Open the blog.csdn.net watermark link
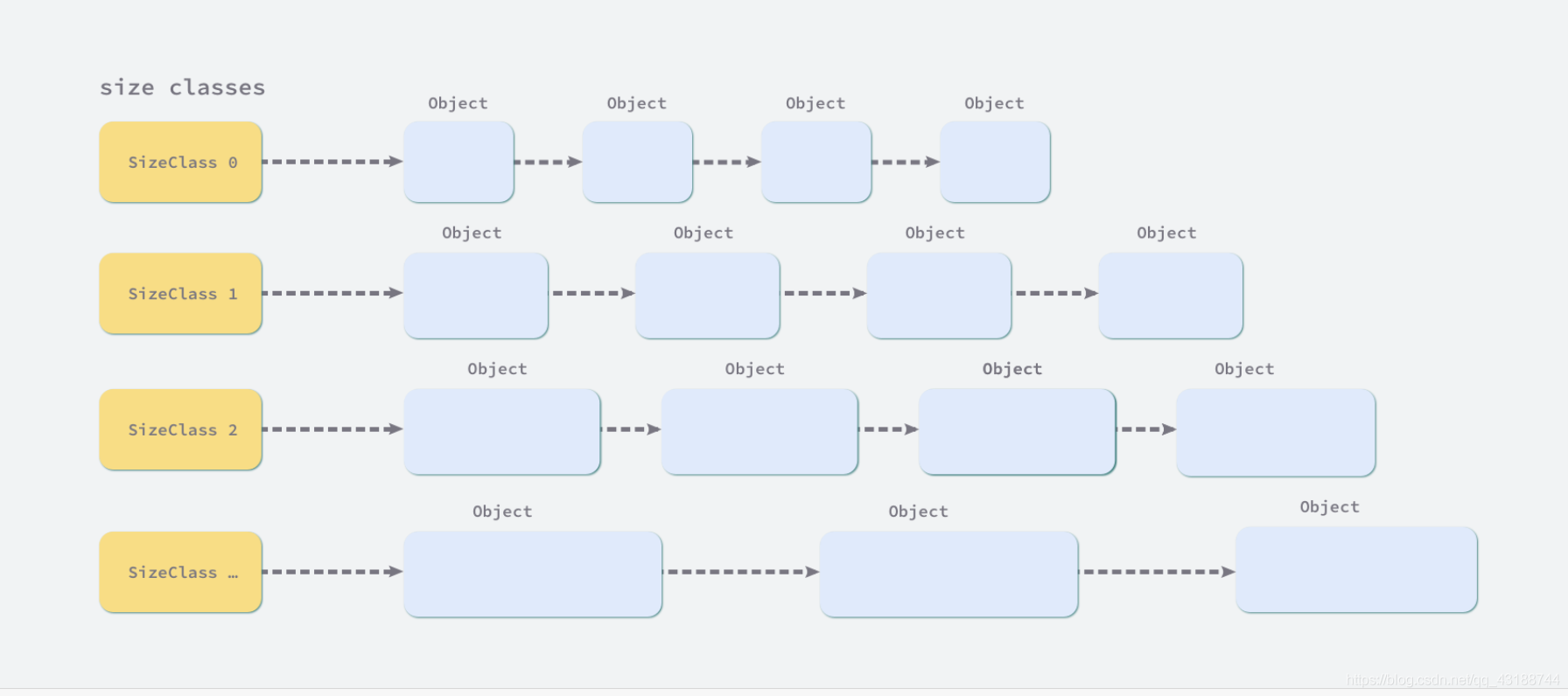This screenshot has height=696, width=1568. [x=1452, y=679]
